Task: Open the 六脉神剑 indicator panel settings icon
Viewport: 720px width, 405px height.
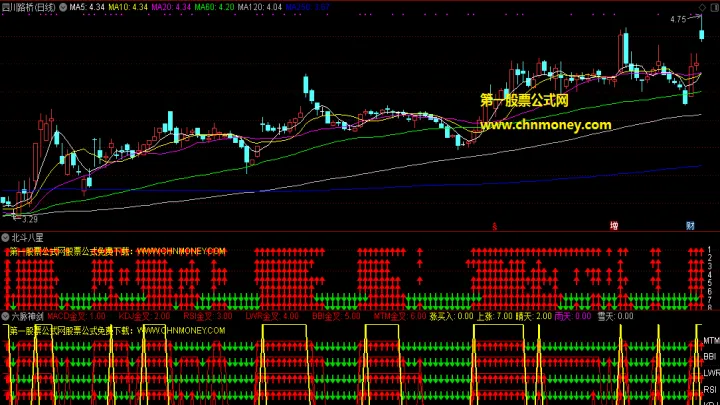Action: pyautogui.click(x=5, y=317)
